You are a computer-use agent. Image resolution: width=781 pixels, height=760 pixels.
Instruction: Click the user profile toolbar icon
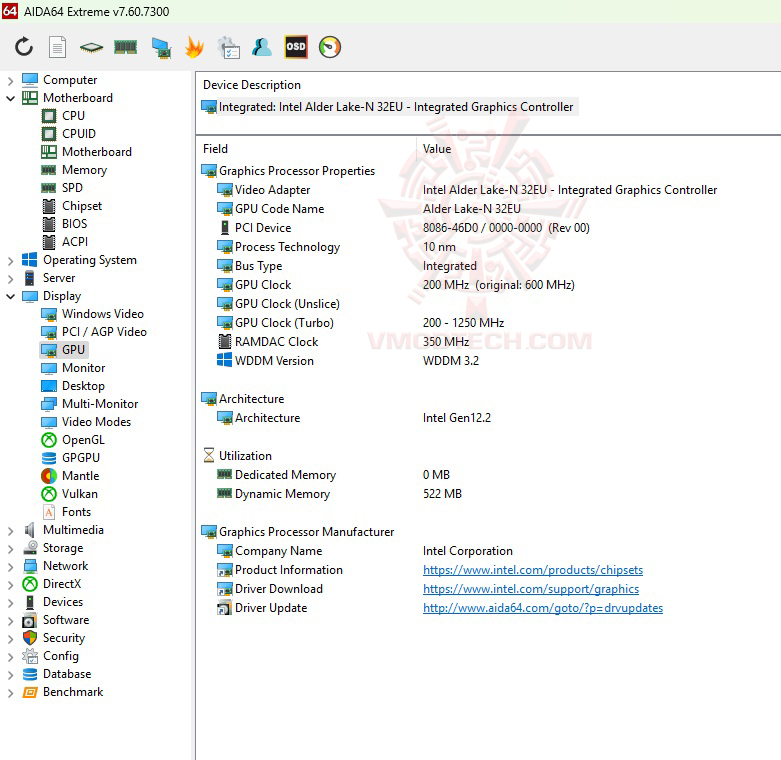(262, 47)
